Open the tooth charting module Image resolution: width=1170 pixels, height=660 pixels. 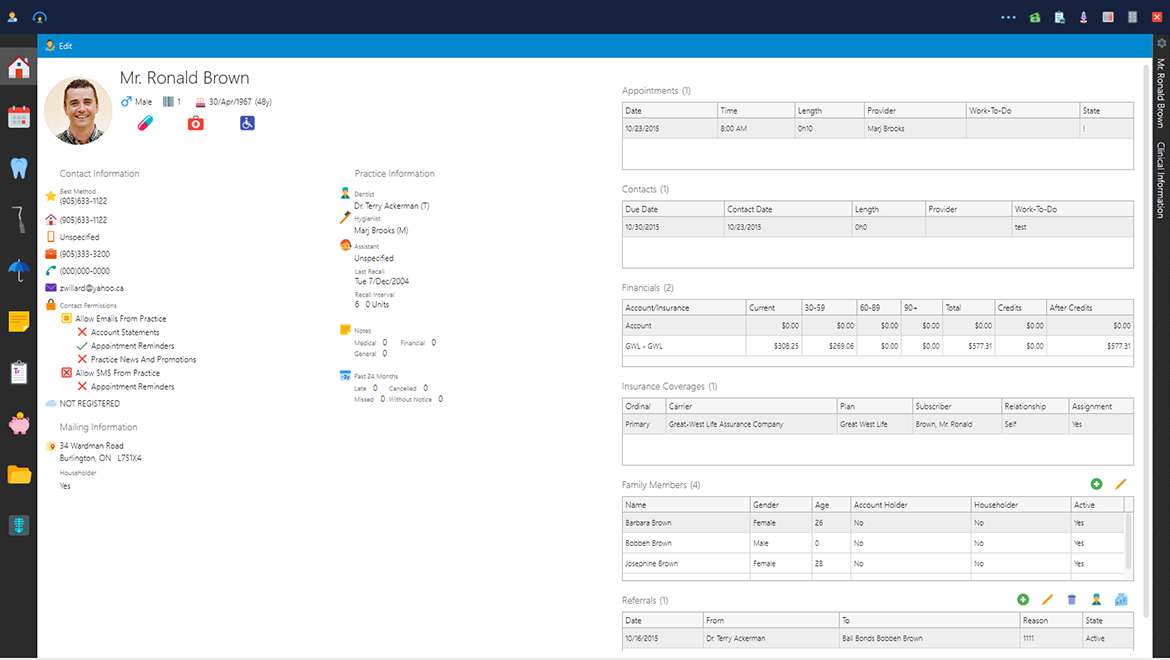[18, 167]
